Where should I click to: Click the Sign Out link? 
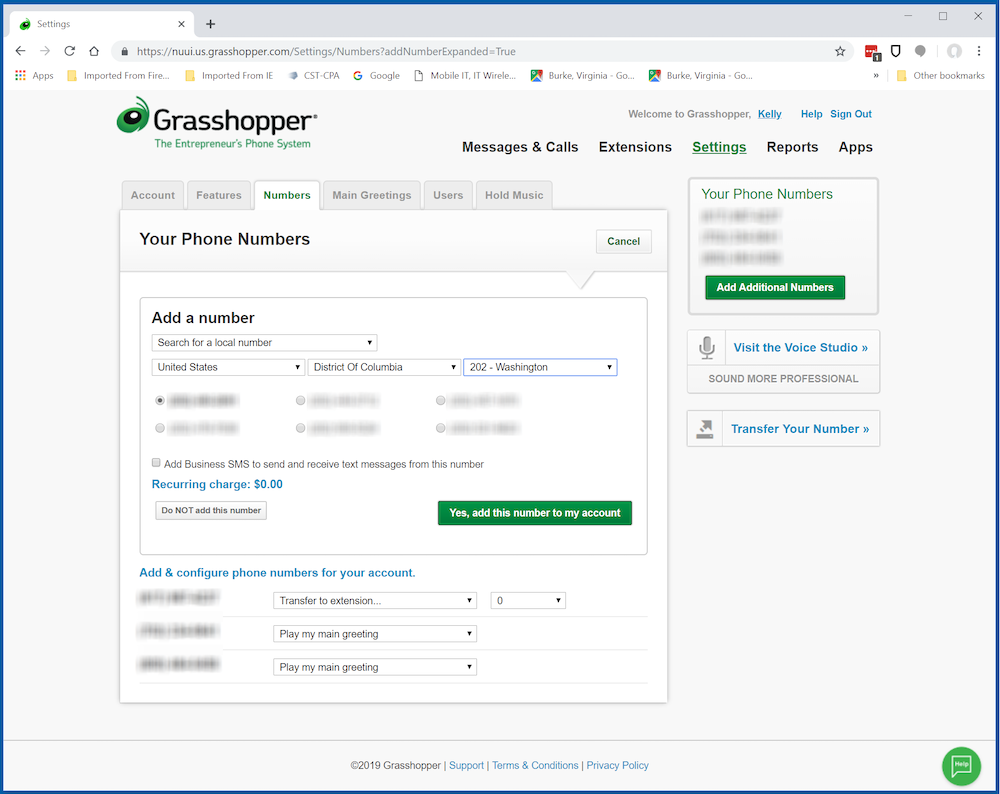point(851,114)
